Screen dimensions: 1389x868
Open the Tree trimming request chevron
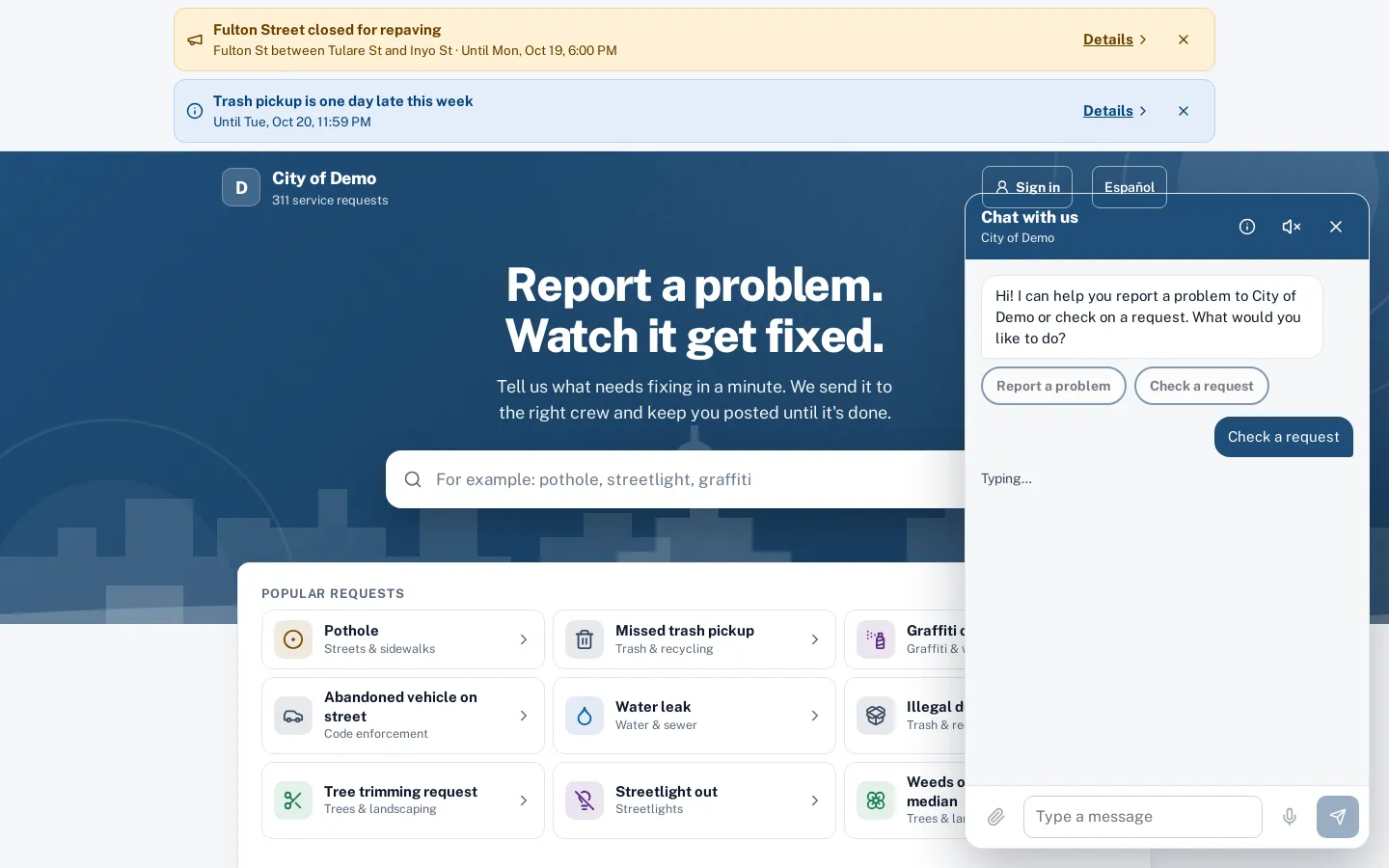524,800
